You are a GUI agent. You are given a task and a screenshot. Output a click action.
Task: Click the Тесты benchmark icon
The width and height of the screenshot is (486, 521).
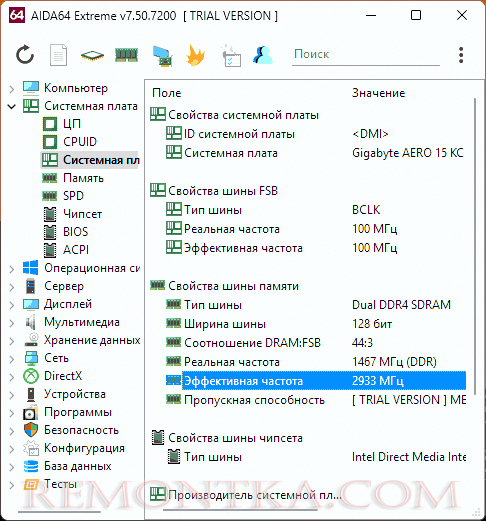coord(31,484)
